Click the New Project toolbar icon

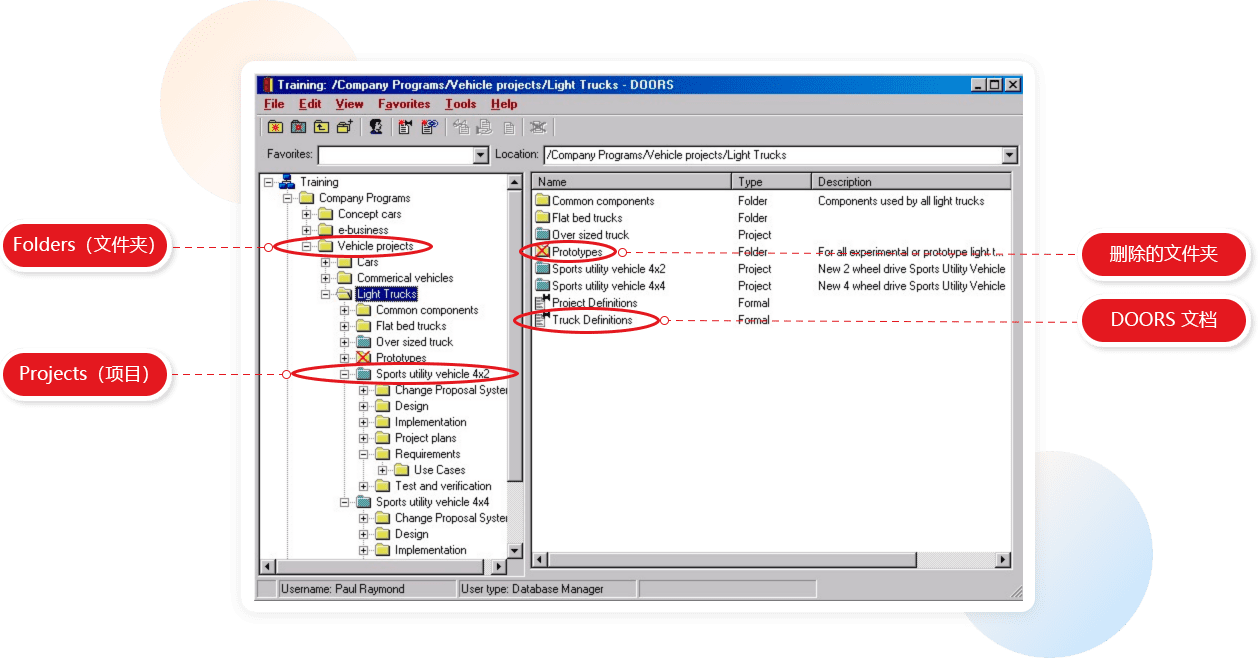[x=298, y=127]
